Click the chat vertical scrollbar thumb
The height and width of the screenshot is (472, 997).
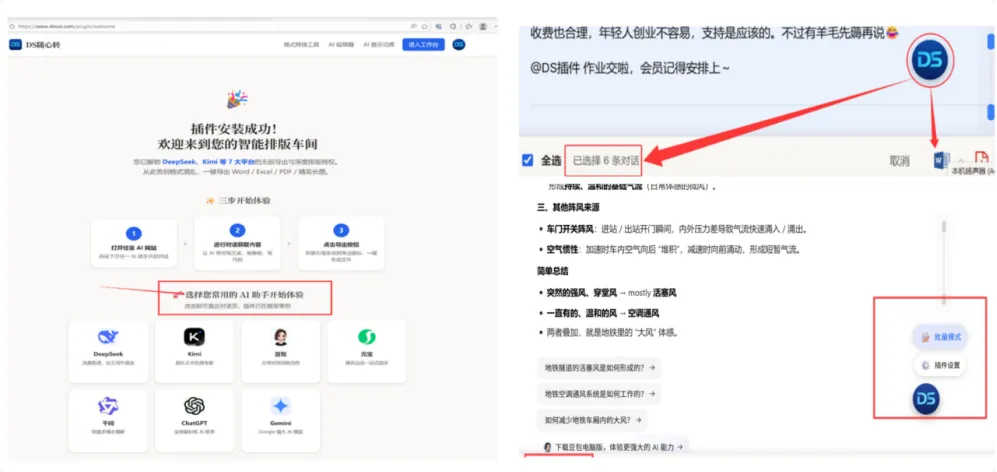[x=944, y=226]
